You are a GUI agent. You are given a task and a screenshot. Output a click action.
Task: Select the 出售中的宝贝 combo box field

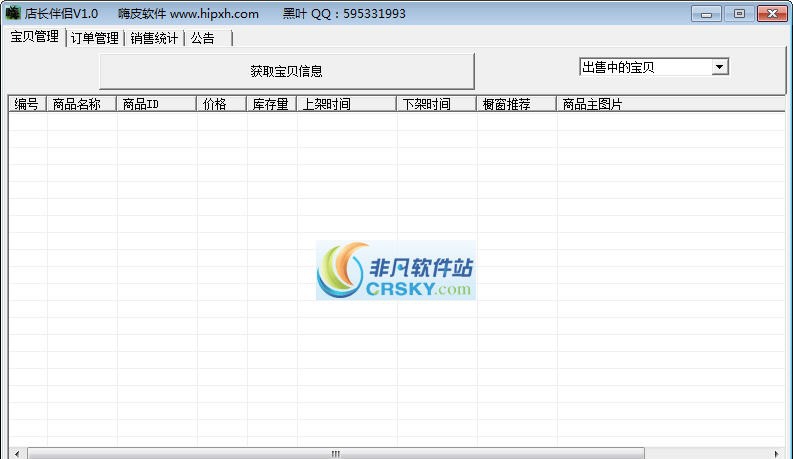click(654, 67)
